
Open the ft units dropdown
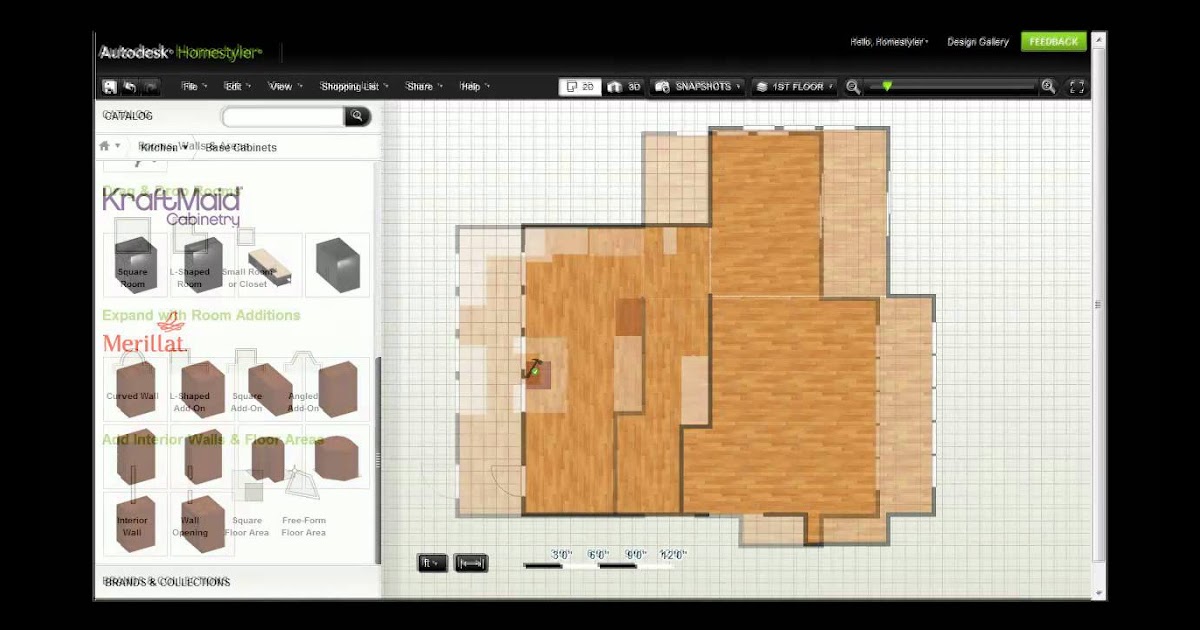(433, 563)
